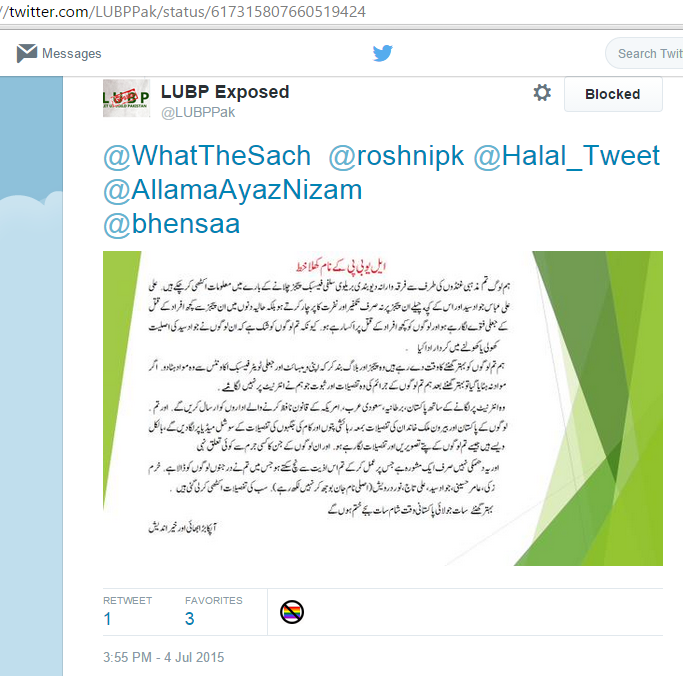The image size is (683, 676).
Task: Click the LUBP Exposed display name
Action: (225, 92)
